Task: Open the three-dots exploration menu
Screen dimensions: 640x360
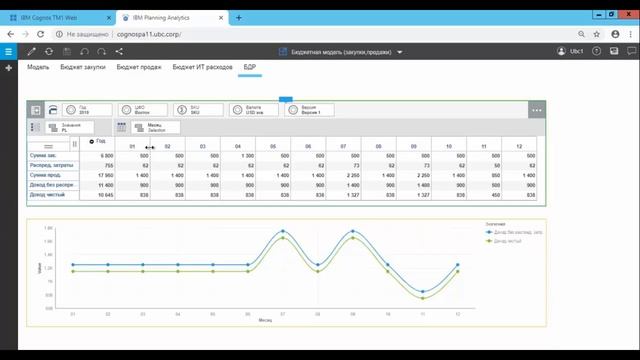Action: pyautogui.click(x=537, y=110)
